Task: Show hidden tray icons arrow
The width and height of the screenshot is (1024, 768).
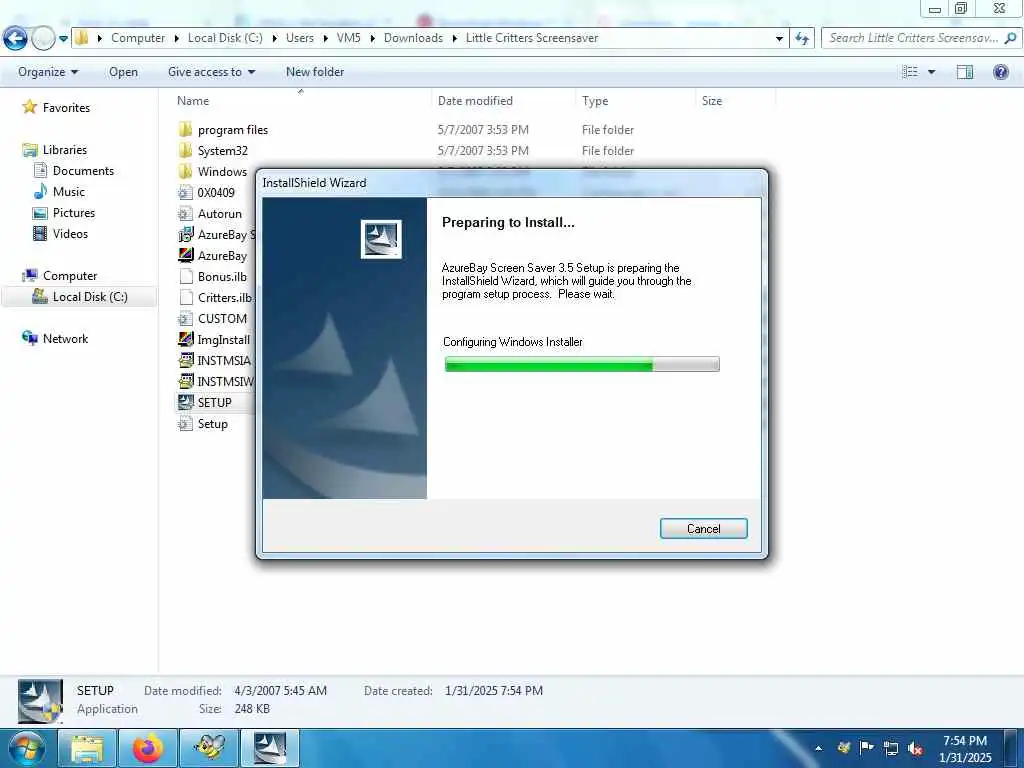Action: [818, 748]
